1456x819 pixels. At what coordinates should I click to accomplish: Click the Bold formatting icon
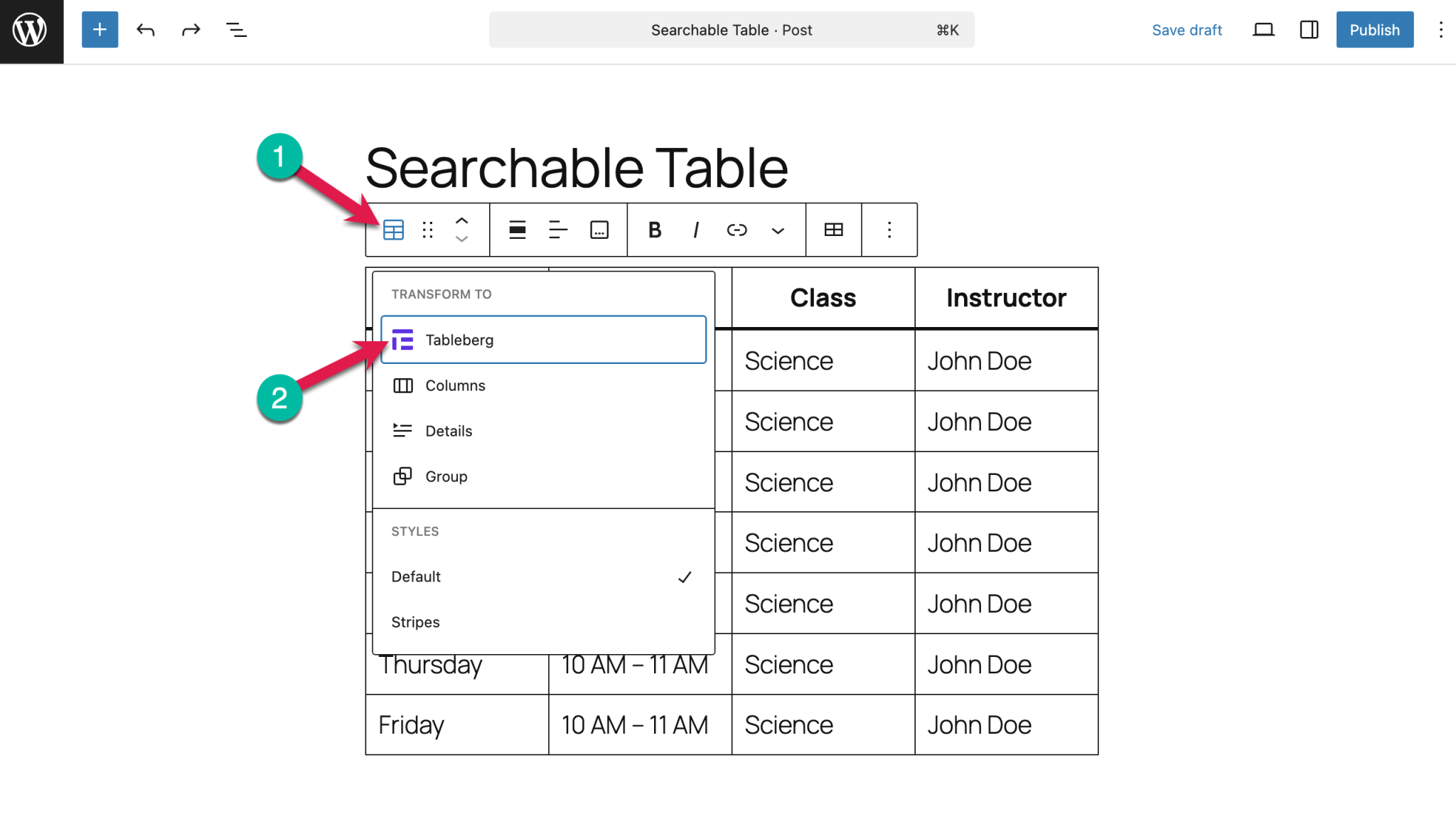(654, 230)
